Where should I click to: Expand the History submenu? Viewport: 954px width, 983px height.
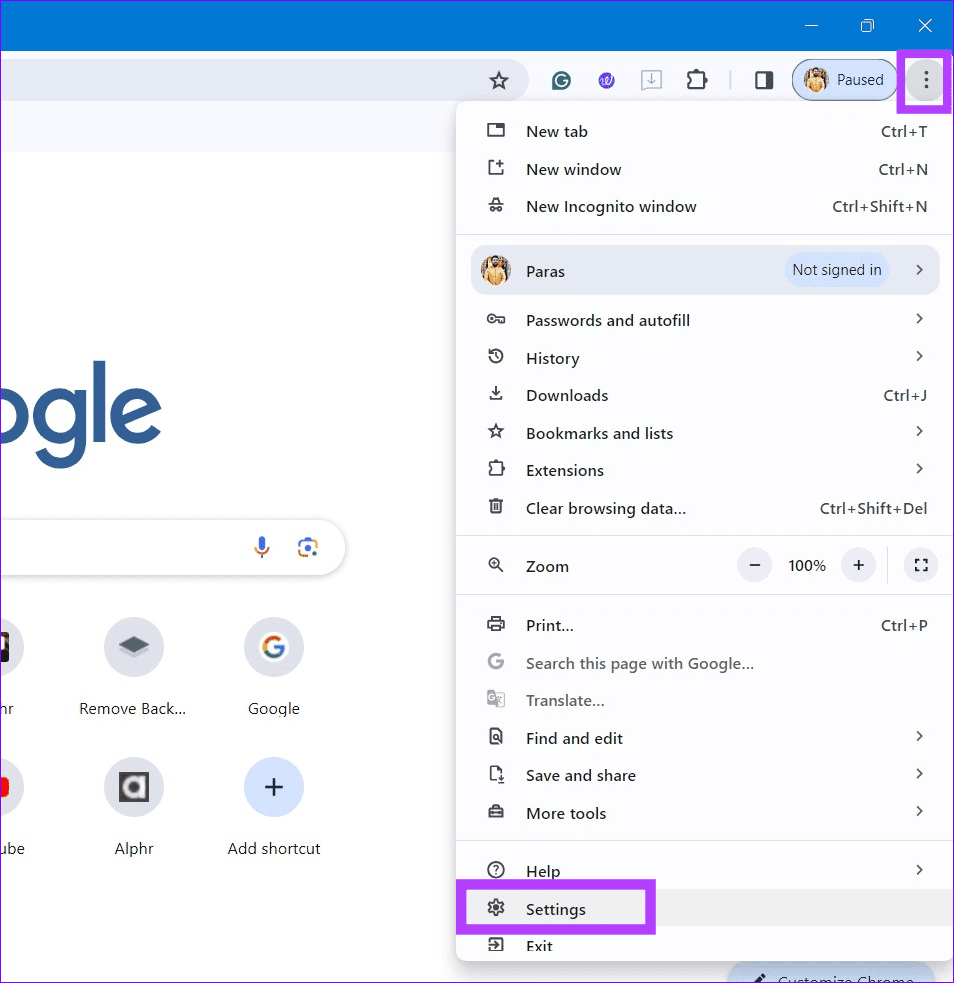click(x=706, y=358)
